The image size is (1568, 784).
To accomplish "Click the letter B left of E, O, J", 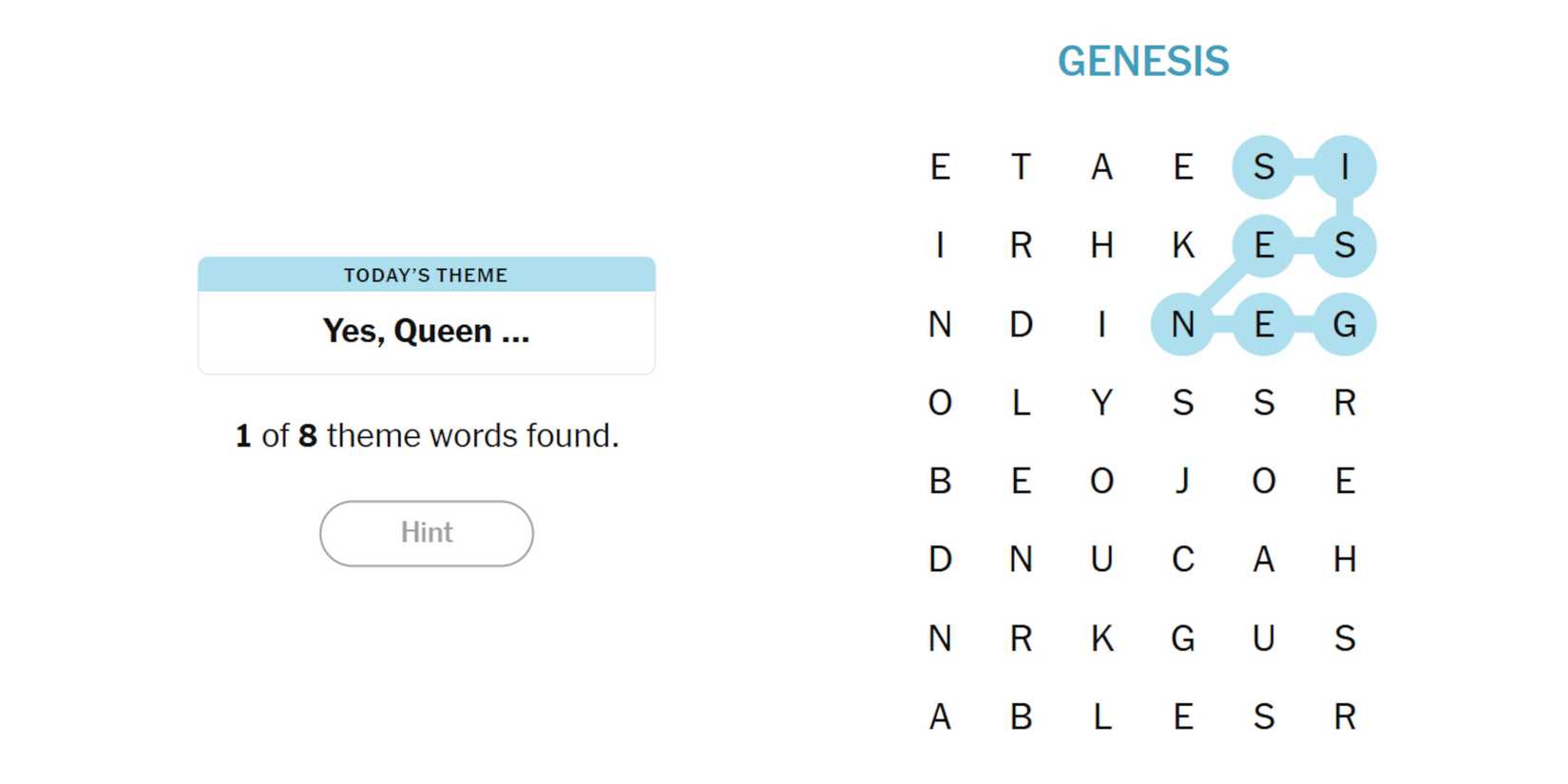I will point(940,481).
